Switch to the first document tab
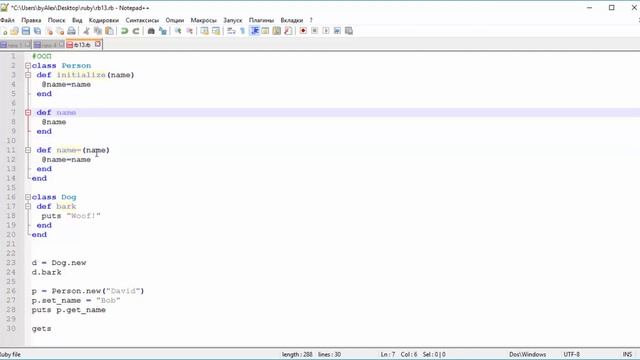Screen dimensions: 640x360 (16, 45)
